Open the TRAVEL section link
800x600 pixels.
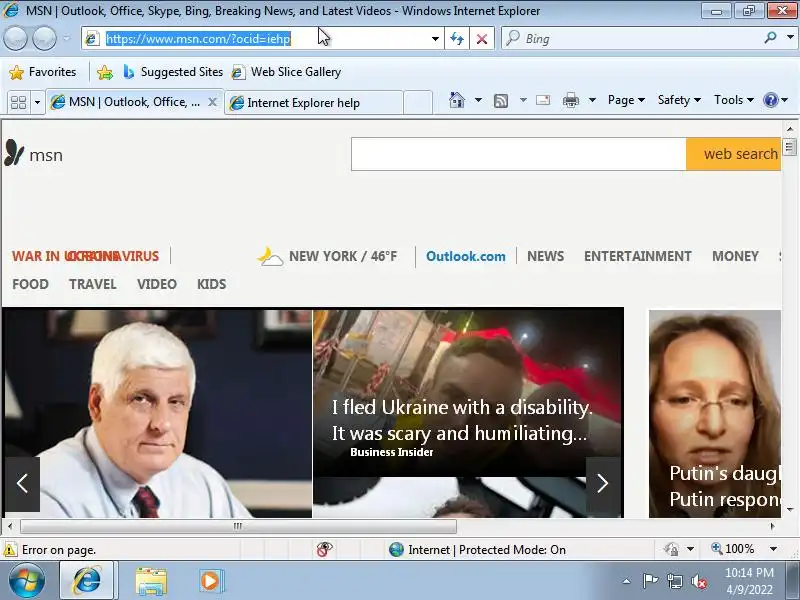click(93, 284)
